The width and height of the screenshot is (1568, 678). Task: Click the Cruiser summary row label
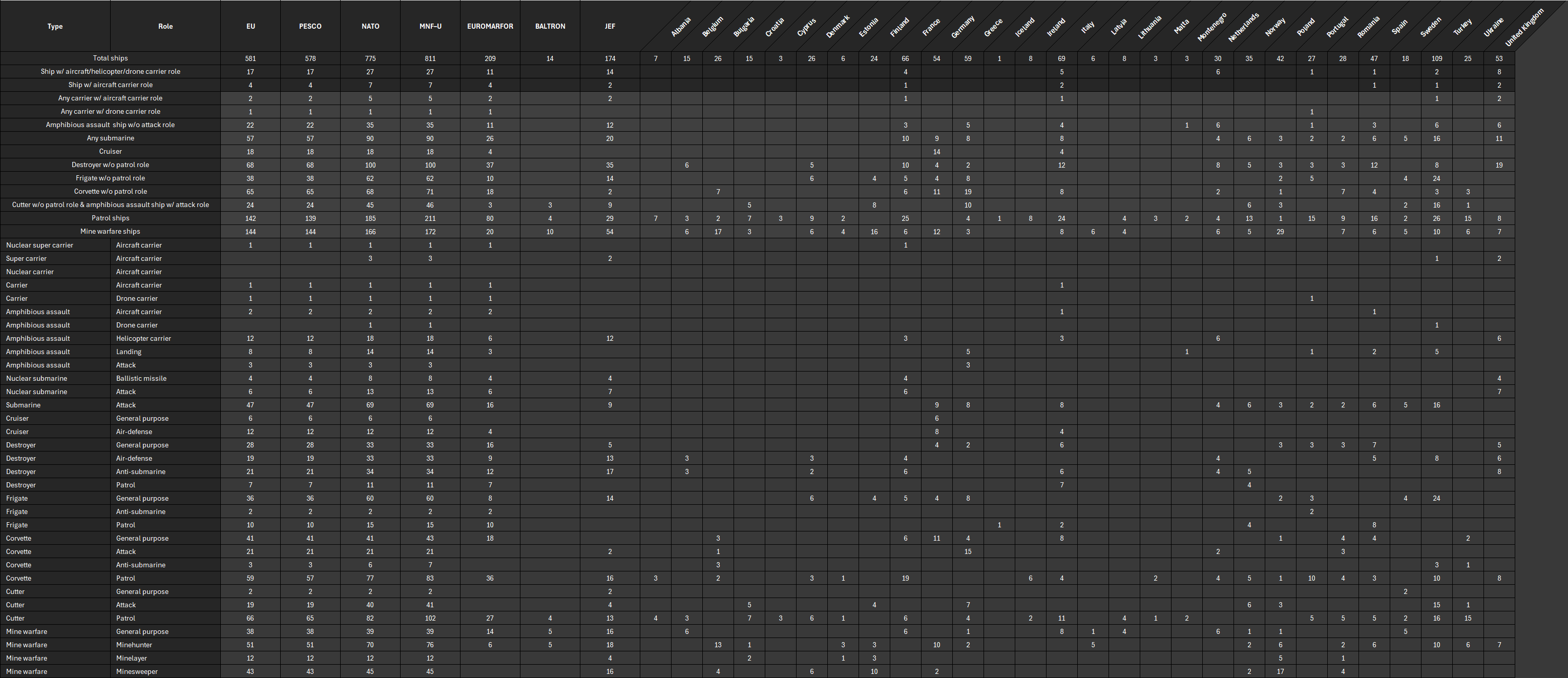pos(110,152)
